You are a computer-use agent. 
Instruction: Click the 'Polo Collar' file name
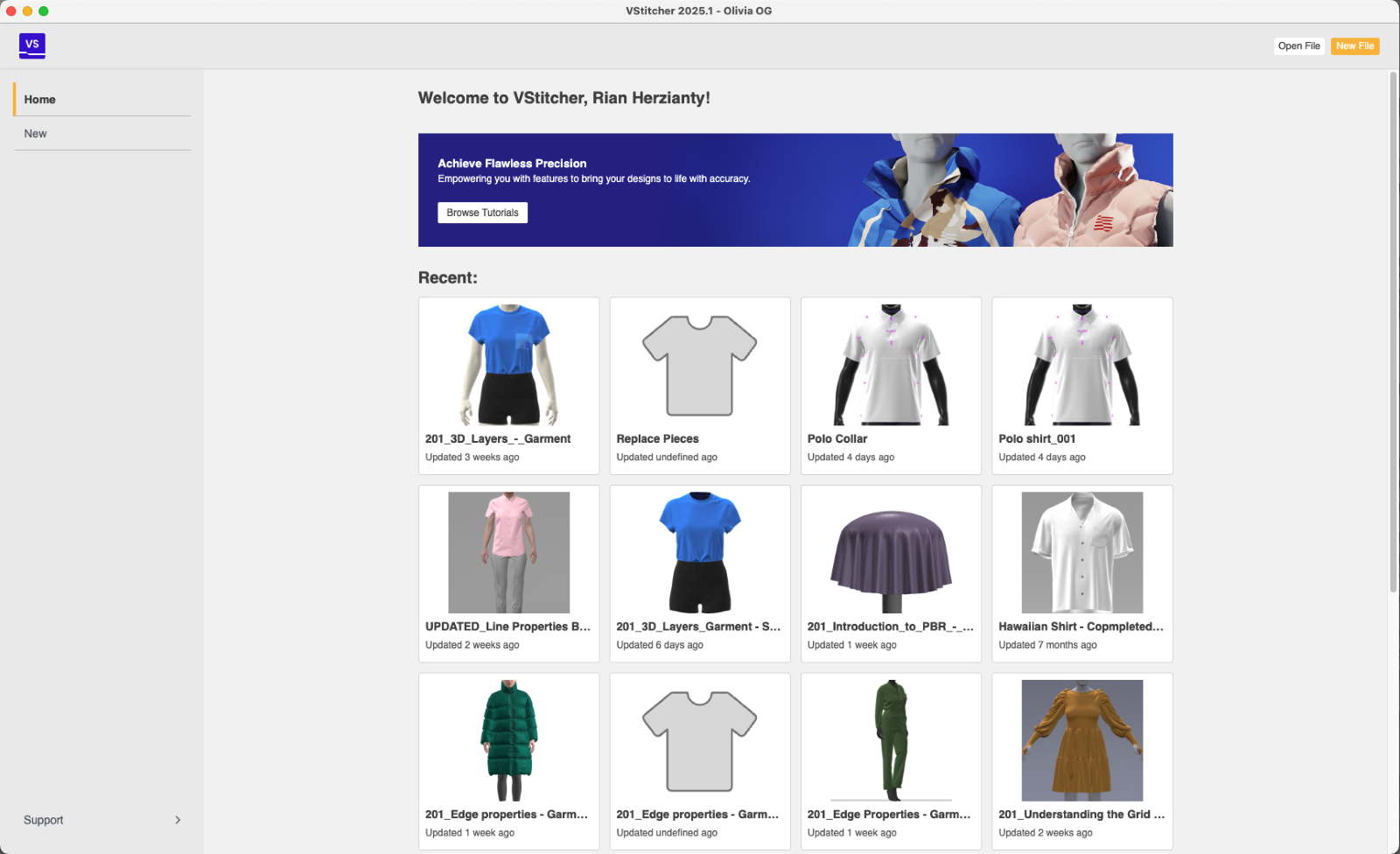pos(837,439)
